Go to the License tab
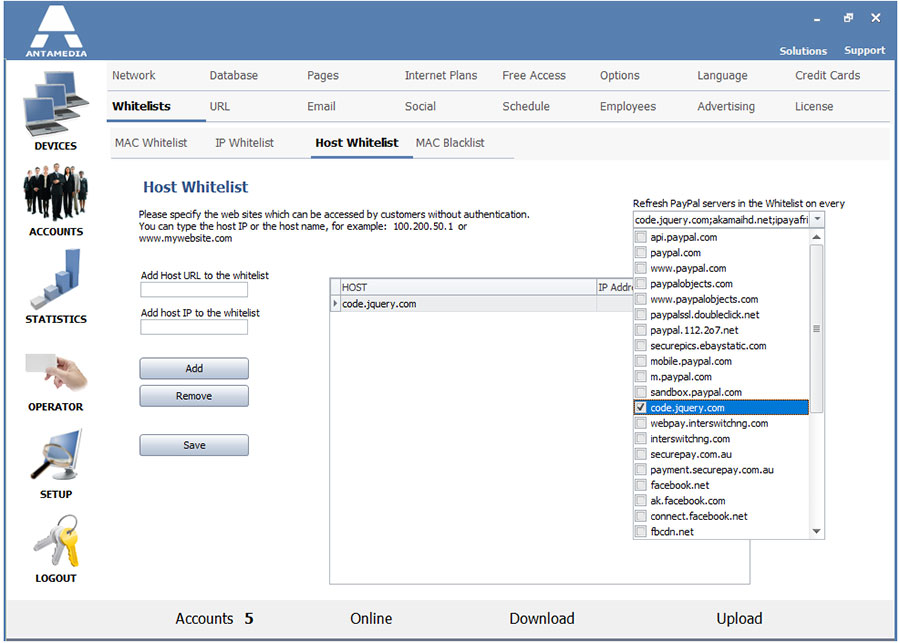The height and width of the screenshot is (643, 900). click(814, 106)
